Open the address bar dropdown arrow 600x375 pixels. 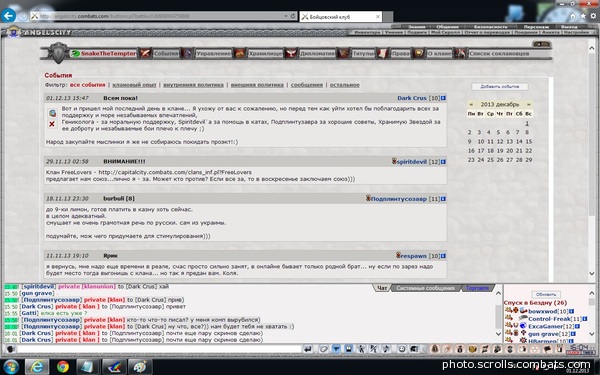tap(285, 16)
